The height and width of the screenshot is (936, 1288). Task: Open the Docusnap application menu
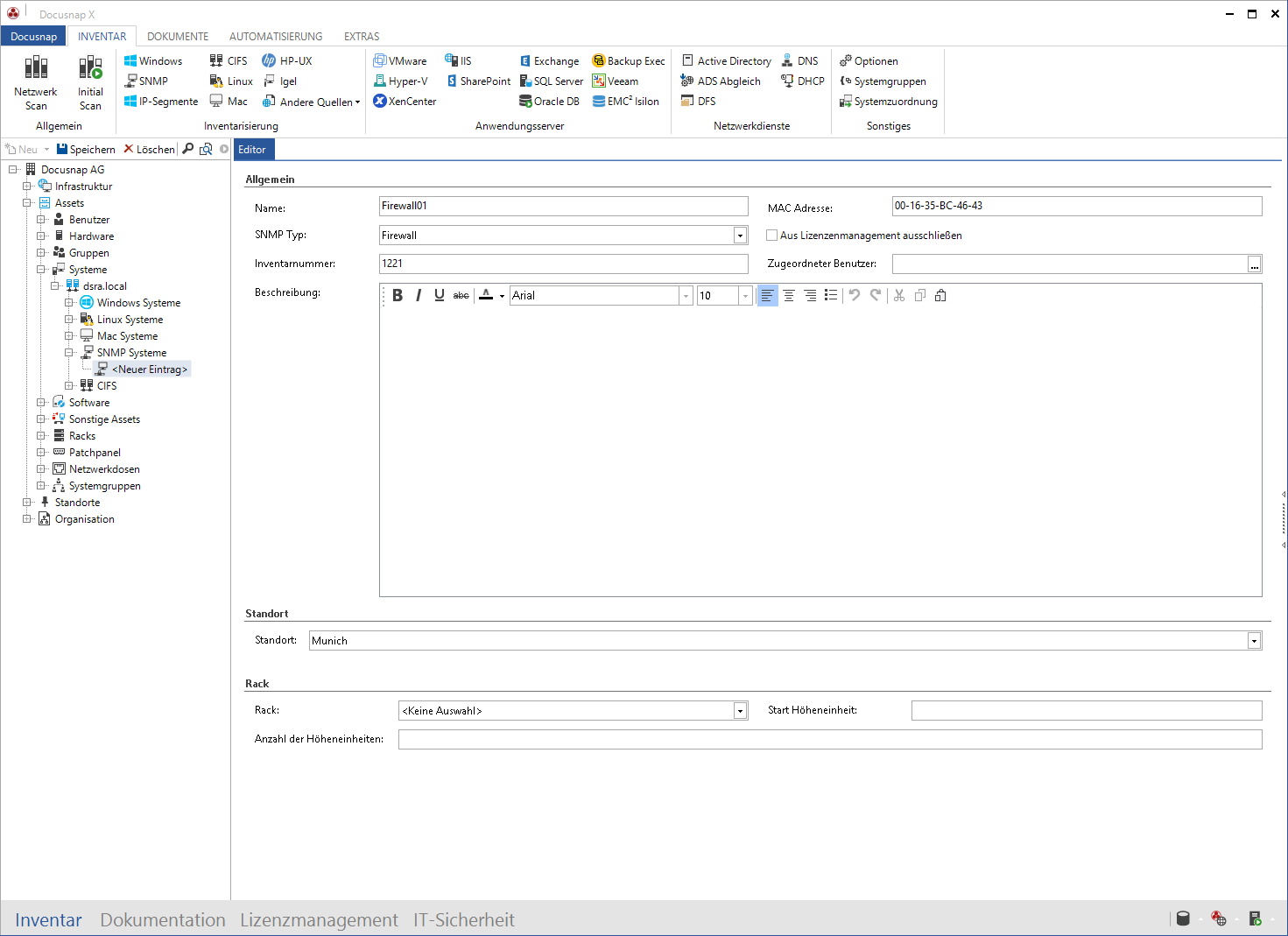pos(34,37)
